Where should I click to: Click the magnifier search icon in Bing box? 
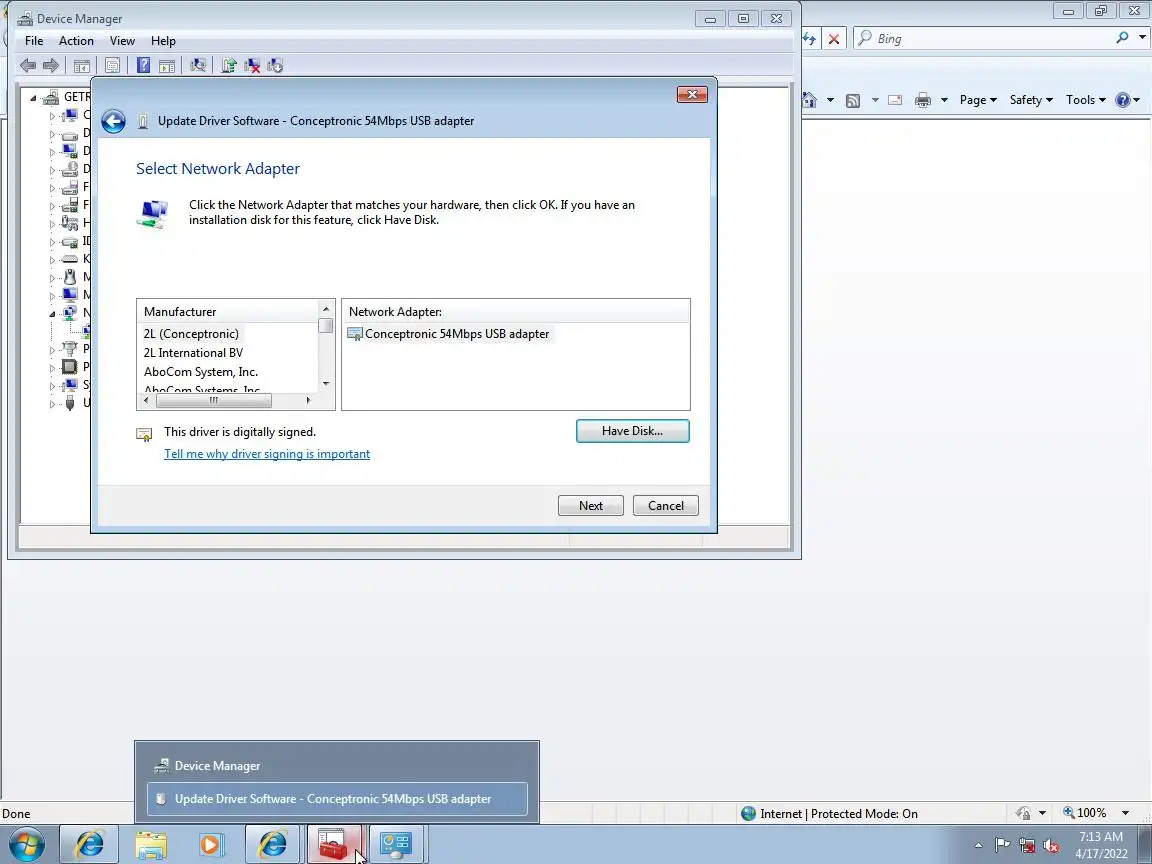click(1122, 37)
